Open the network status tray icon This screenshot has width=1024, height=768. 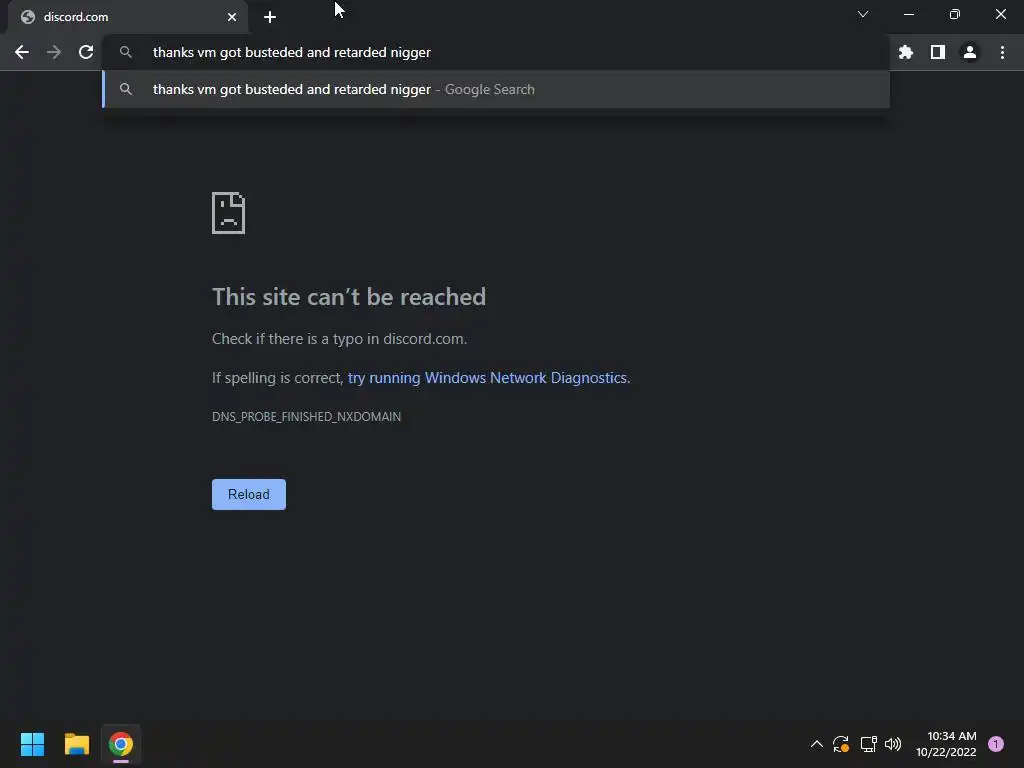868,744
